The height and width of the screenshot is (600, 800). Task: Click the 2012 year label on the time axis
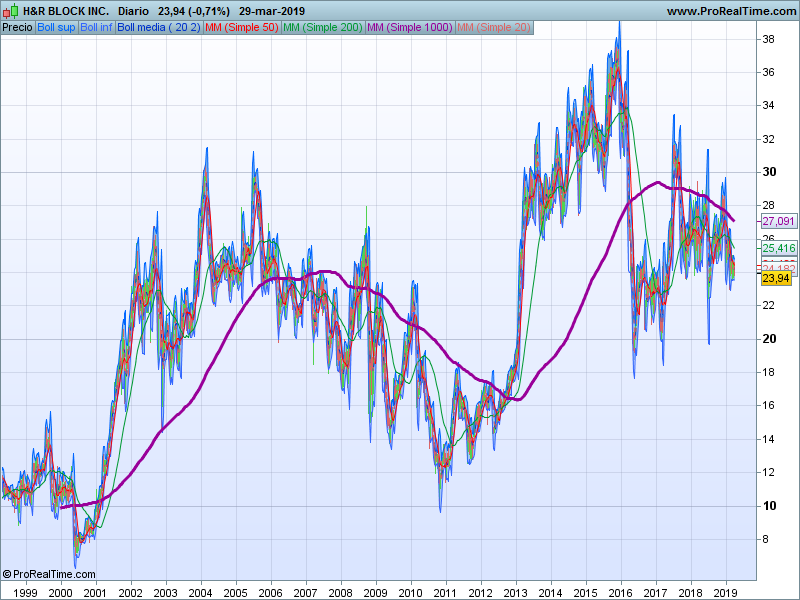click(481, 593)
